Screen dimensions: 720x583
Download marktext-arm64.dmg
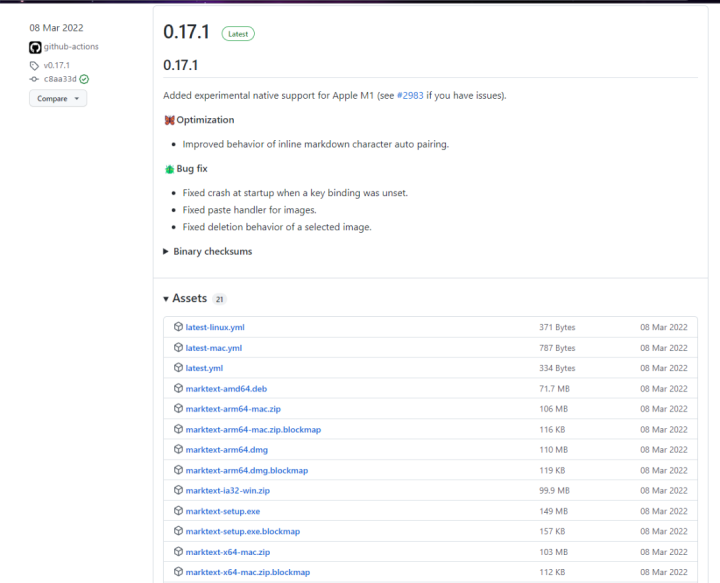pyautogui.click(x=227, y=450)
